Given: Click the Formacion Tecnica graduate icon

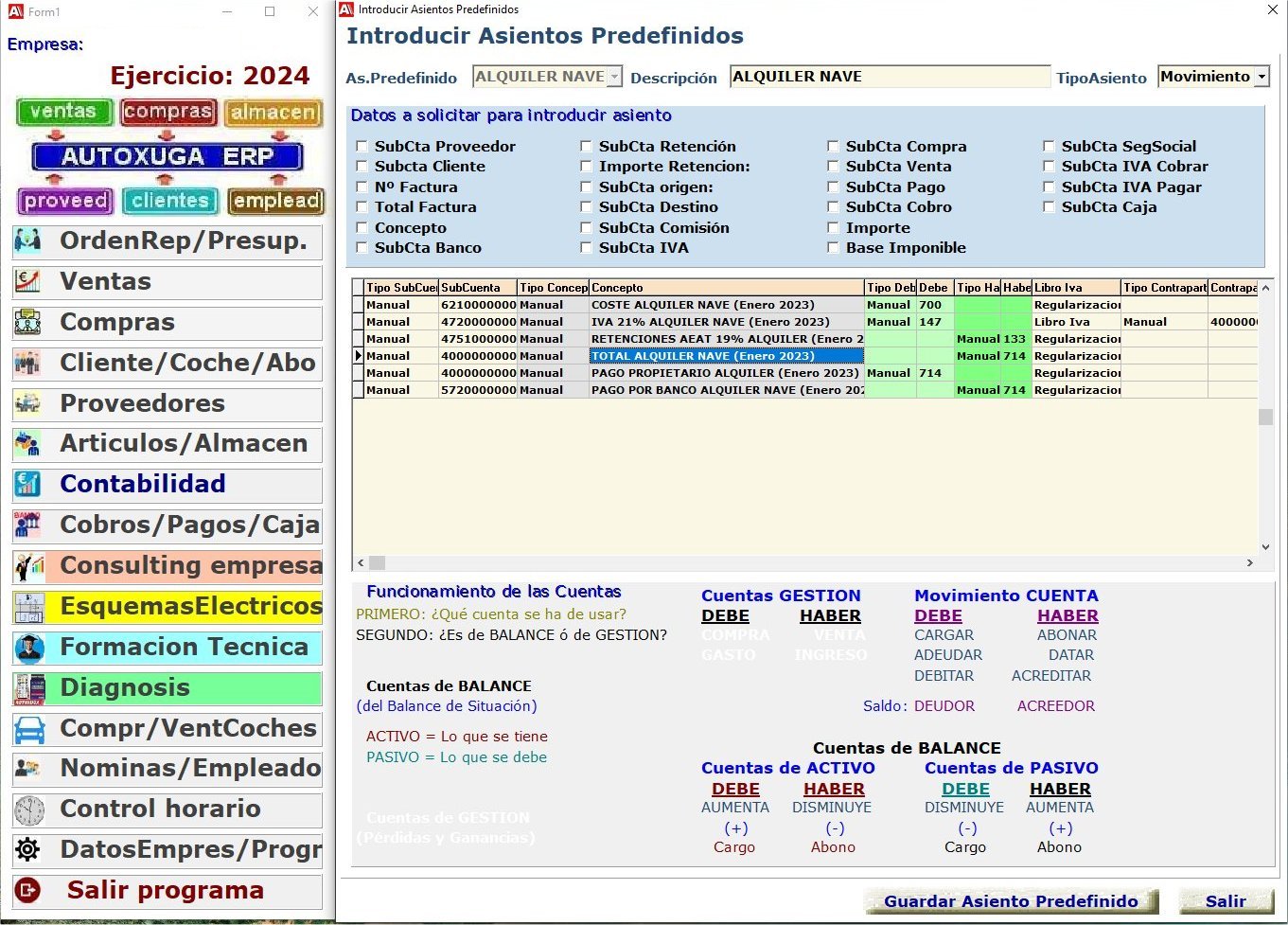Looking at the screenshot, I should point(28,648).
